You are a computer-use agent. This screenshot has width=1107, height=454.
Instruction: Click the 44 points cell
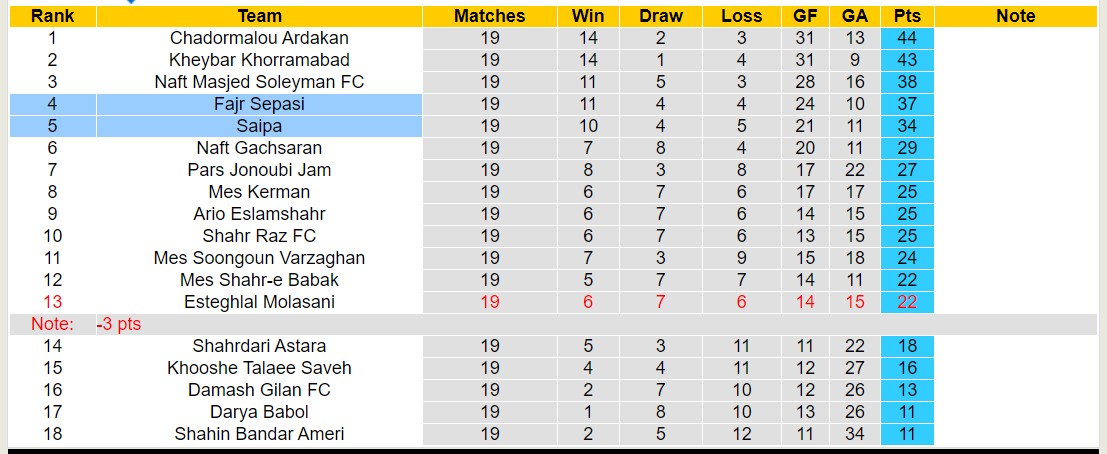click(906, 38)
